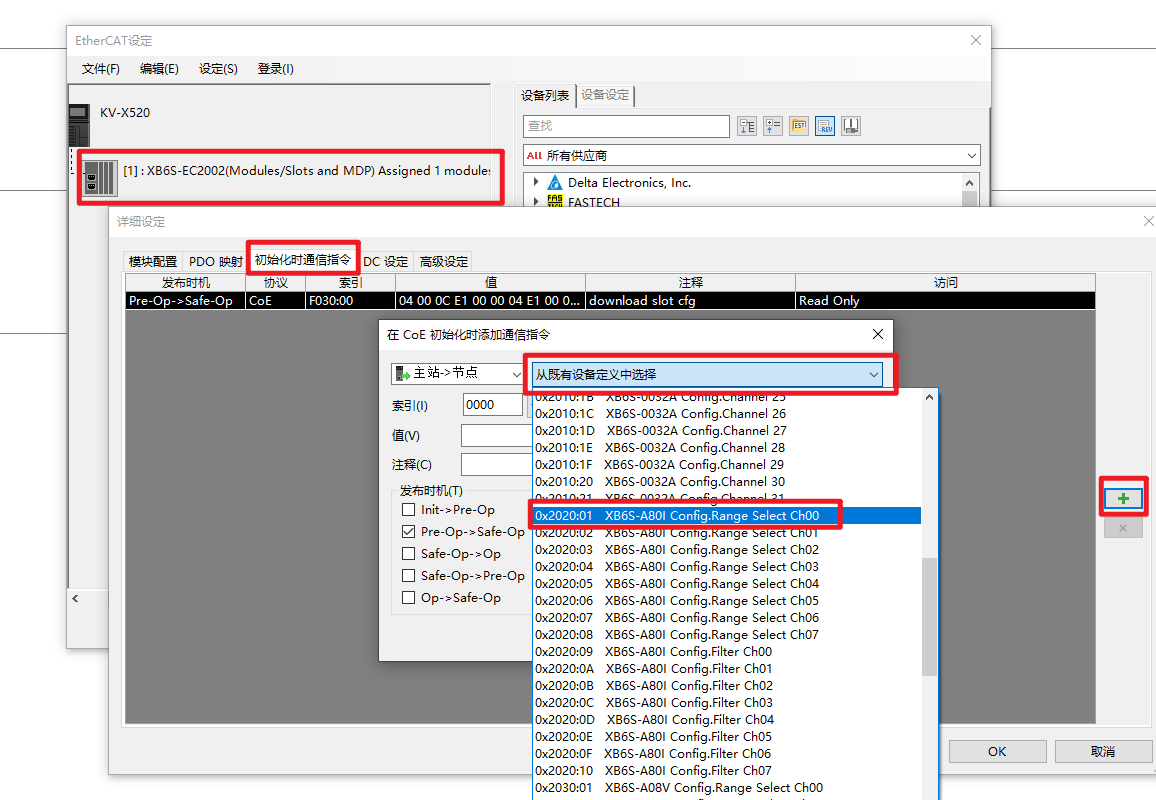The height and width of the screenshot is (800, 1156).
Task: Open the 所有供应商 vendor filter dropdown
Action: pos(751,156)
